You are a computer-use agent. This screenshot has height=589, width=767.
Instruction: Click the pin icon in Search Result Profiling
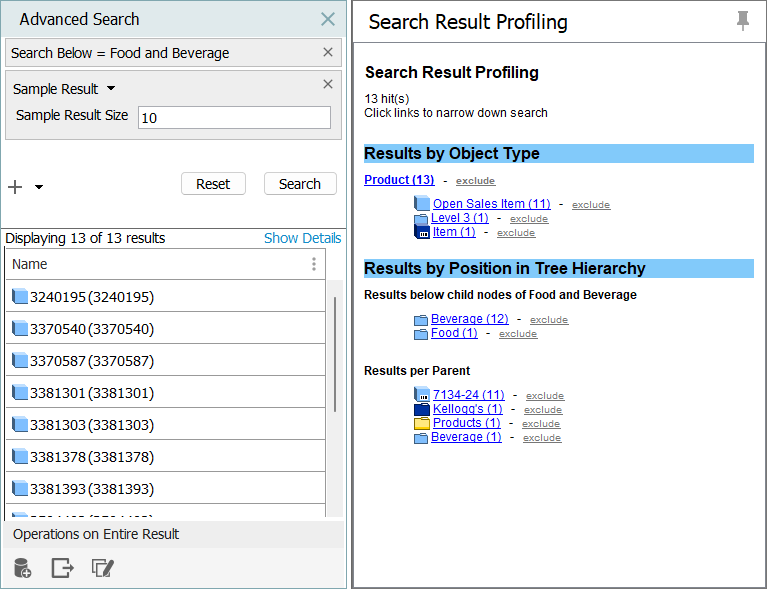pos(742,21)
